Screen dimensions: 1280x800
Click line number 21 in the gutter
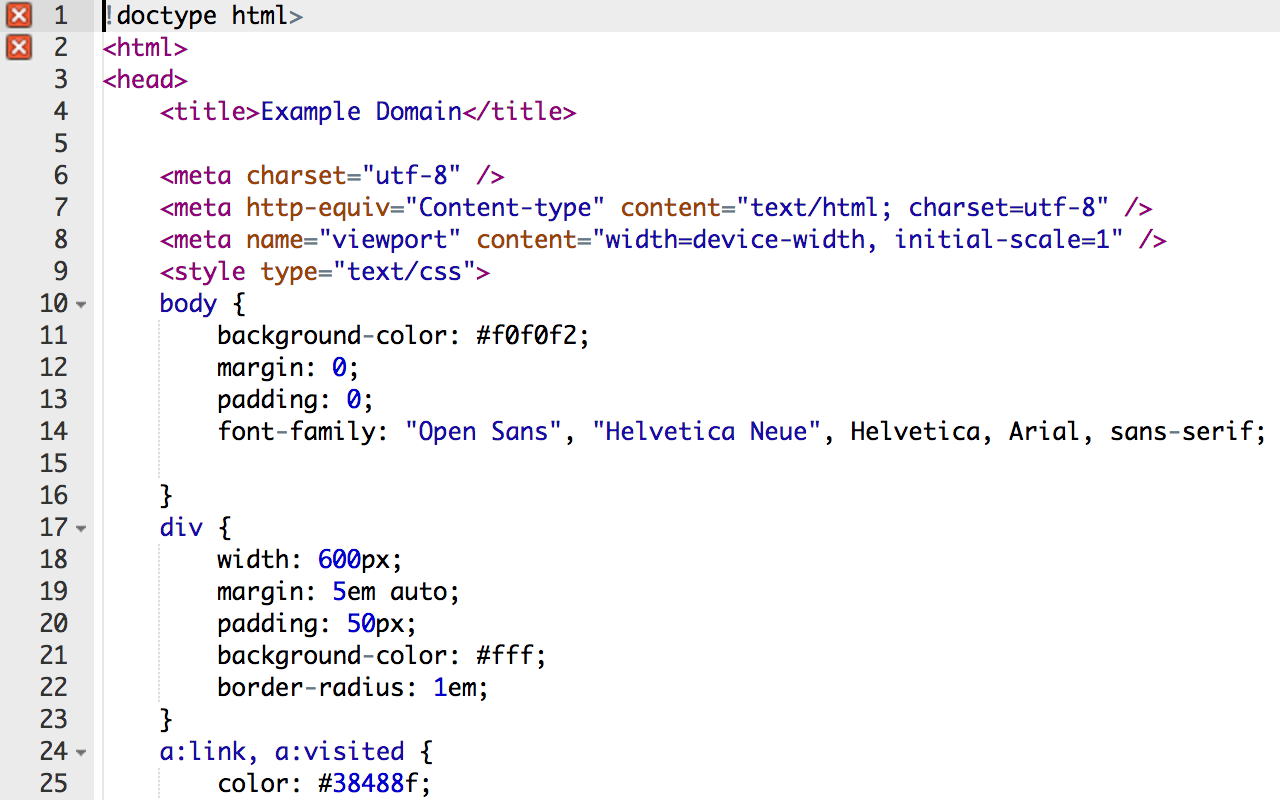pyautogui.click(x=54, y=655)
